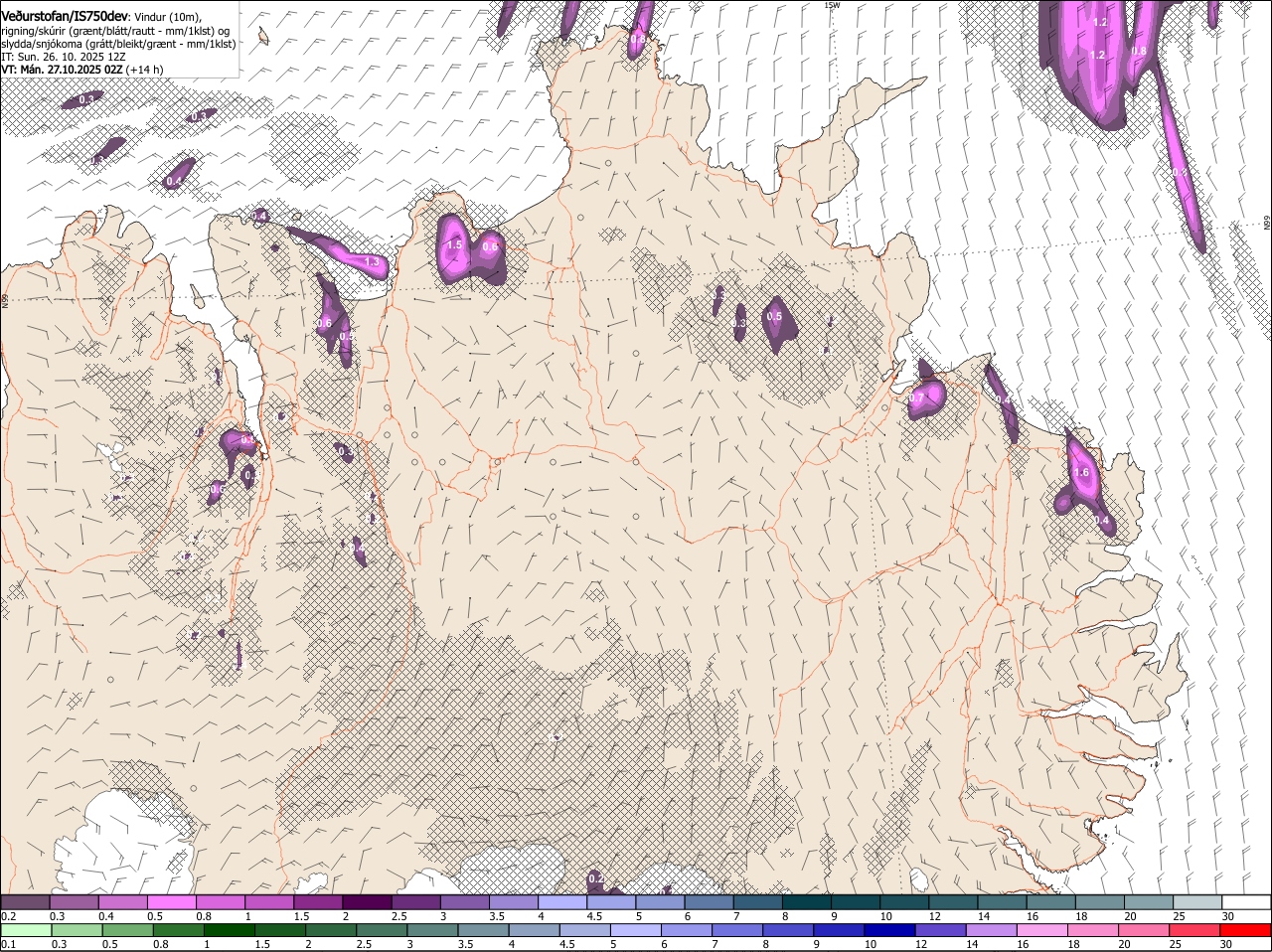Pick the royal blue swatch between 9 and 10
This screenshot has width=1272, height=952.
tap(838, 930)
